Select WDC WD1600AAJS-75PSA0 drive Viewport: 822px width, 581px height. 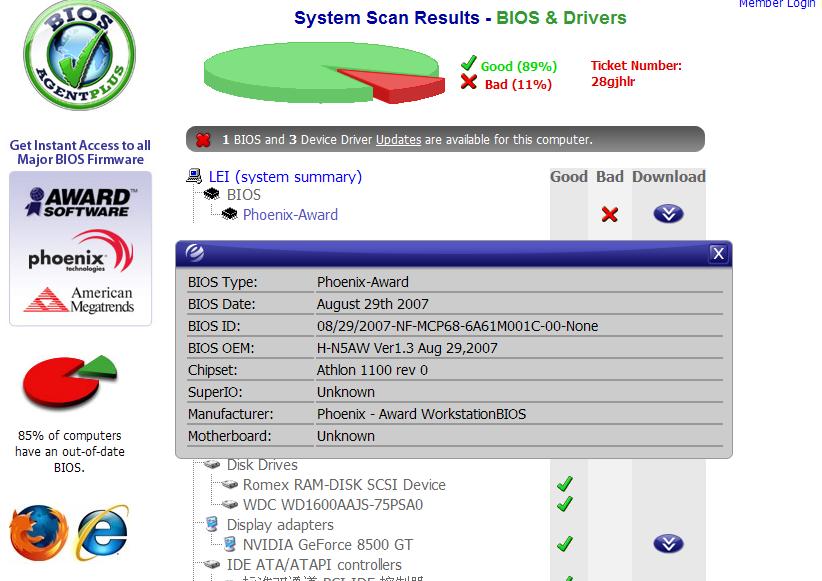click(333, 504)
